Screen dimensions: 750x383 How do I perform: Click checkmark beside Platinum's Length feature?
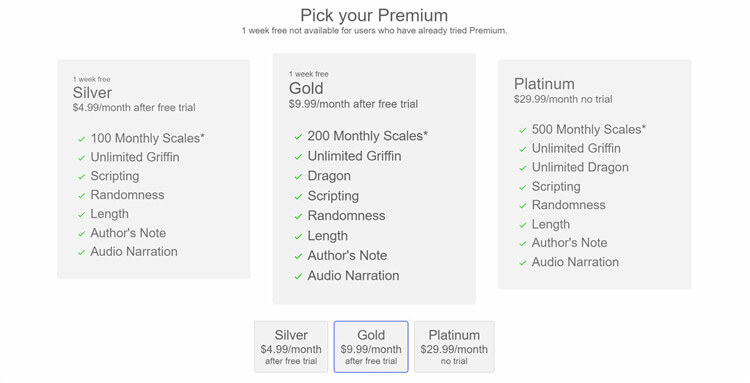[523, 225]
